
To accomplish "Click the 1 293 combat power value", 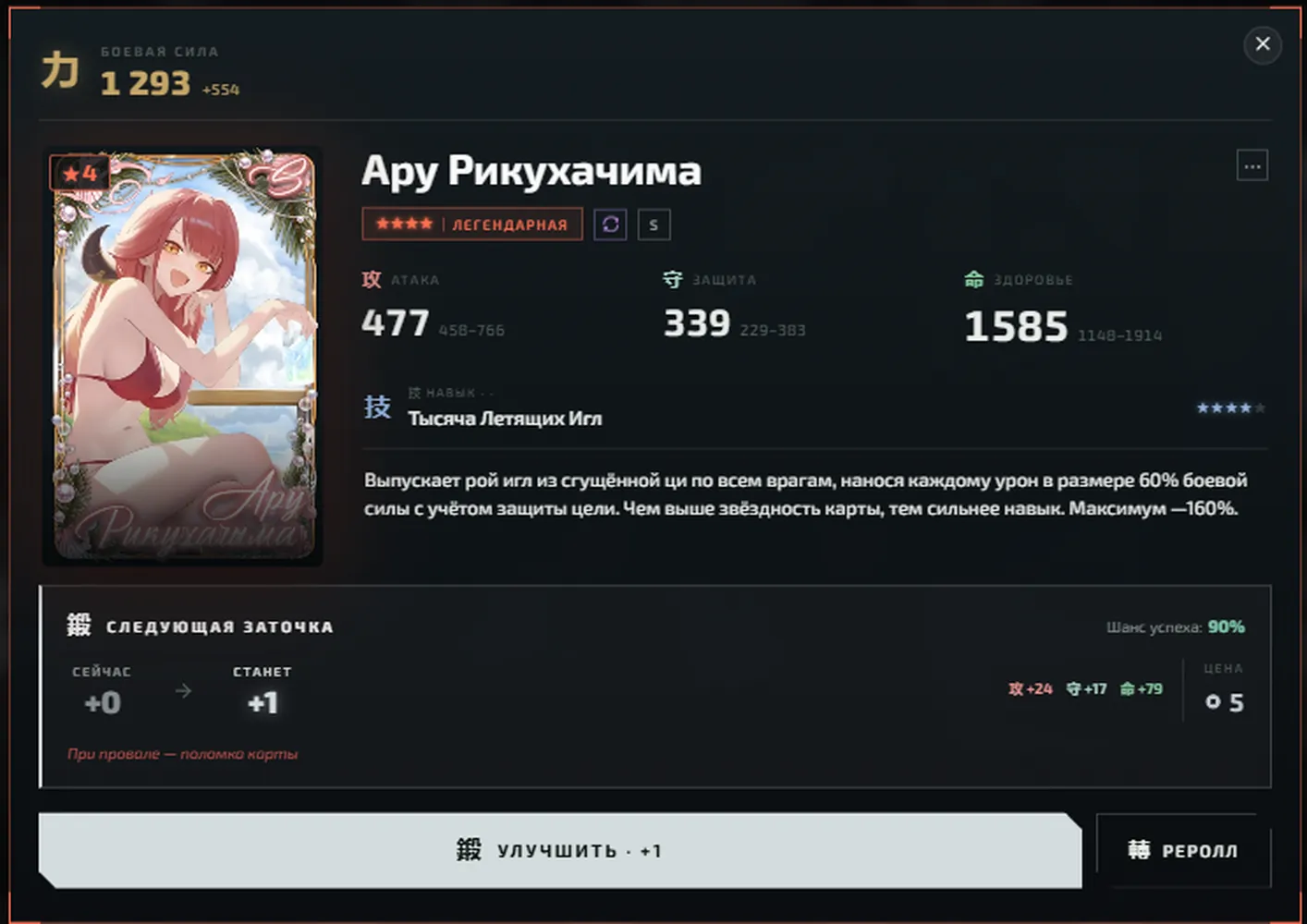I will point(145,83).
